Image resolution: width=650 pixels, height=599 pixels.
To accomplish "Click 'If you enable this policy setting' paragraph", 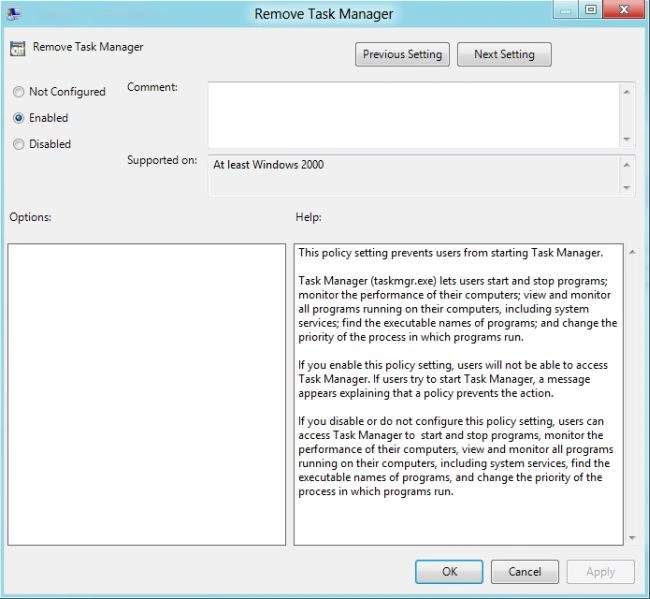I will click(x=453, y=379).
